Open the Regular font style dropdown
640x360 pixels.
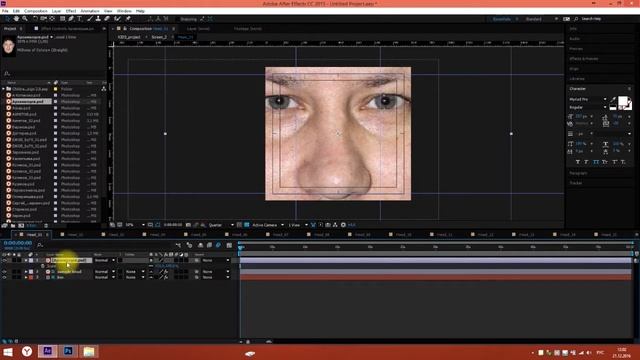pyautogui.click(x=588, y=107)
